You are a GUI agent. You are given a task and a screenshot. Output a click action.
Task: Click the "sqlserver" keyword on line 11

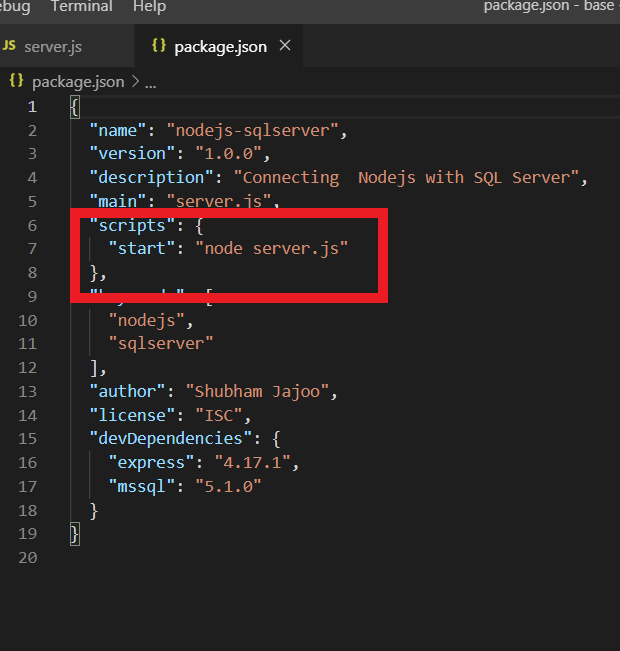pyautogui.click(x=161, y=344)
